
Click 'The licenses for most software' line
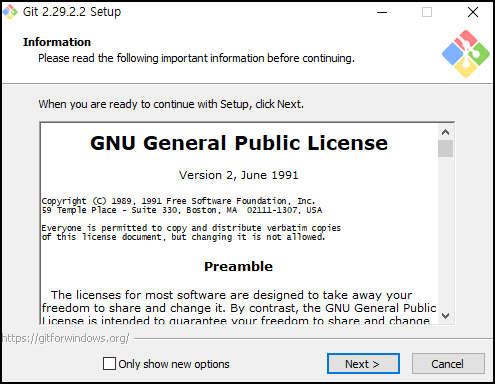pos(231,295)
